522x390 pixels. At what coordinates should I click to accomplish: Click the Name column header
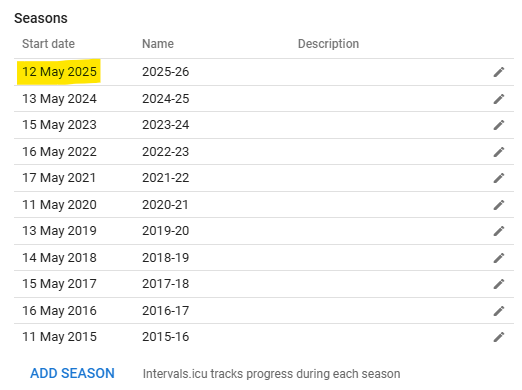158,44
